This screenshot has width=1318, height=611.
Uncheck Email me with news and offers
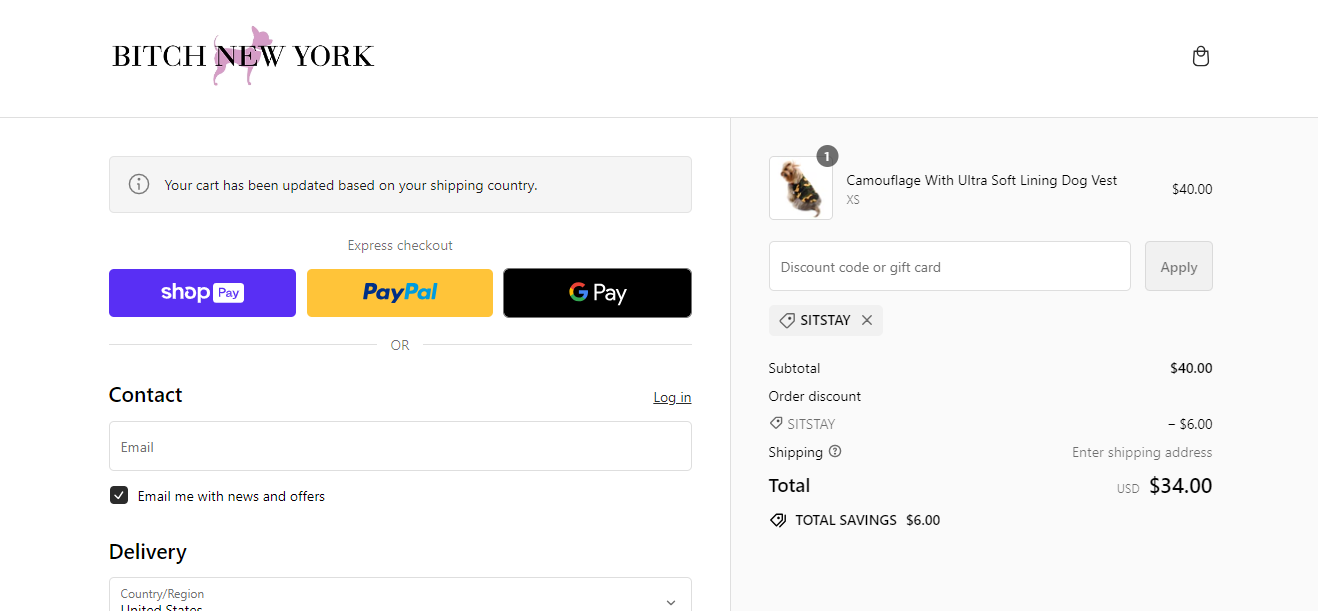coord(119,495)
